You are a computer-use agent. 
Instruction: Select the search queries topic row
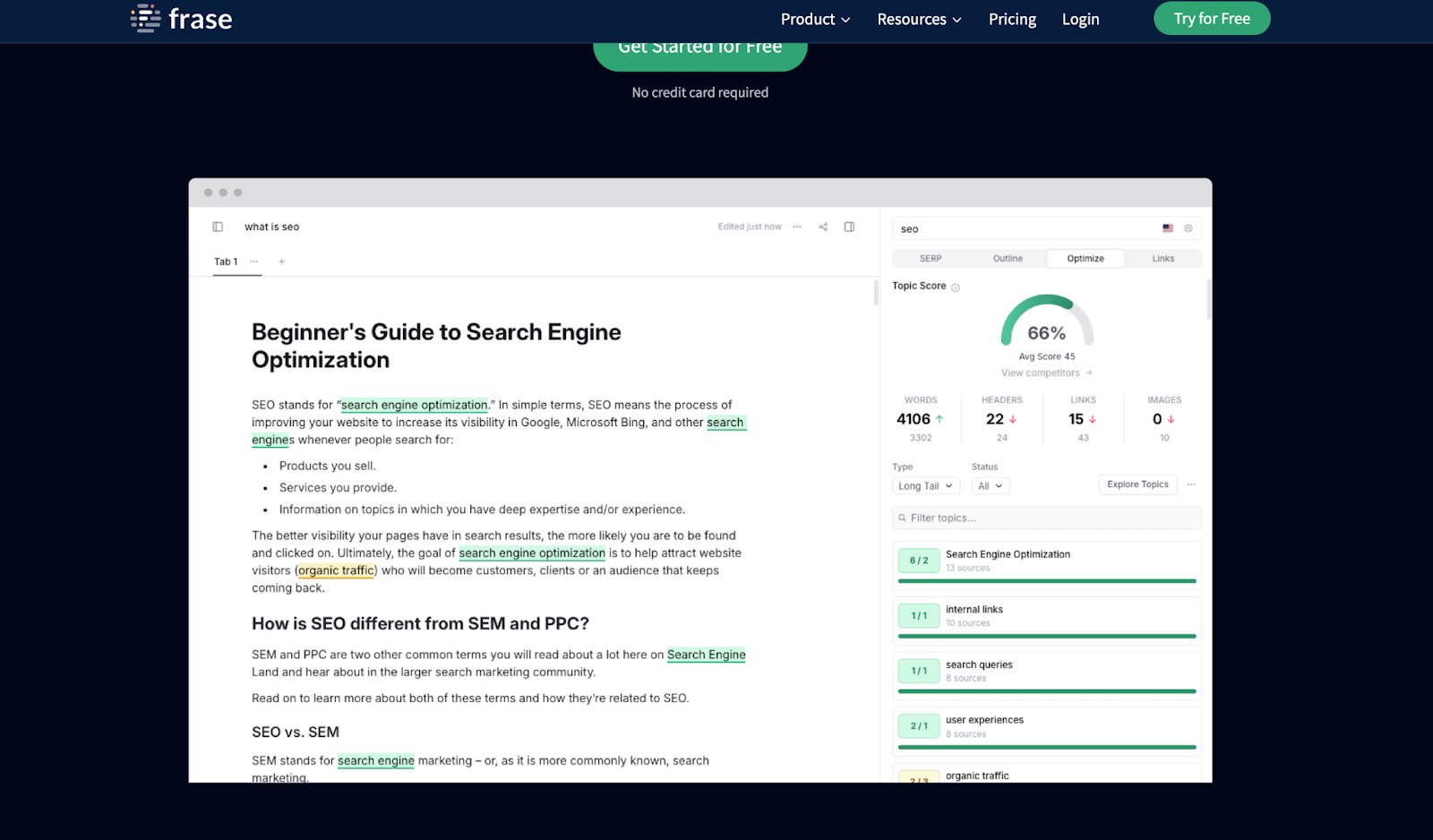pos(1047,674)
